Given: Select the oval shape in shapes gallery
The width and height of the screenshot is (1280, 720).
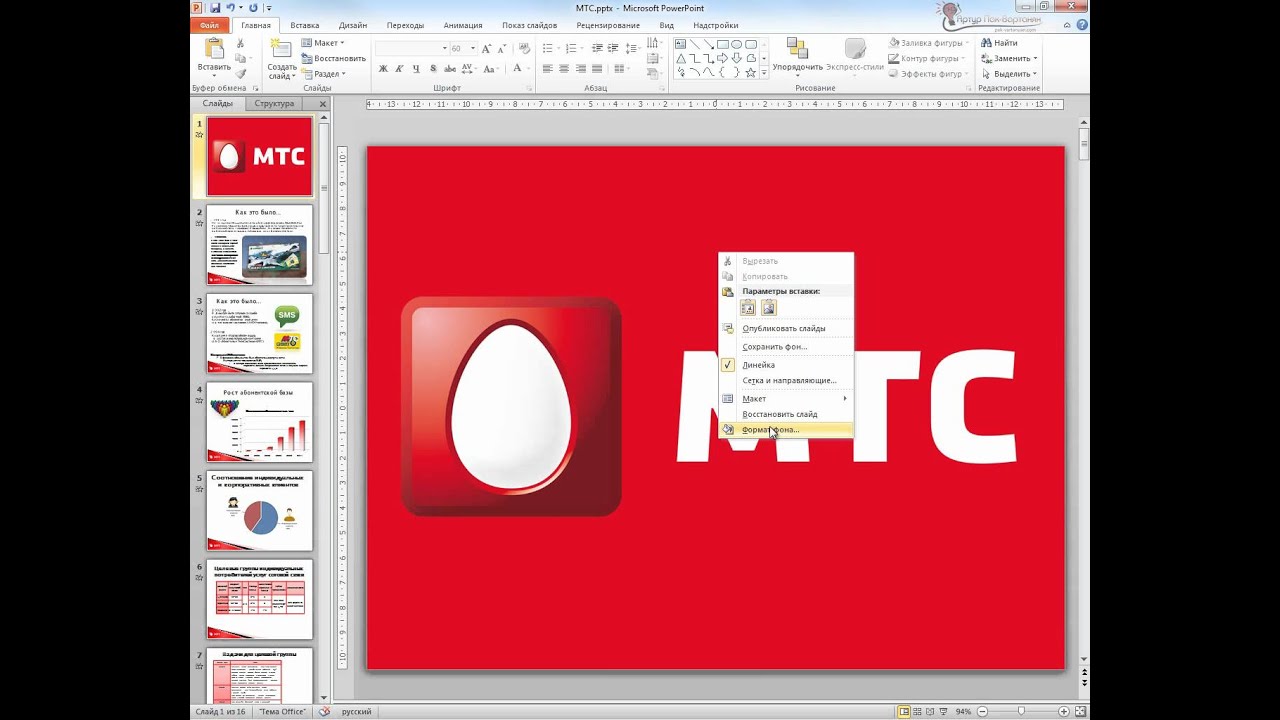Looking at the screenshot, I should point(736,44).
